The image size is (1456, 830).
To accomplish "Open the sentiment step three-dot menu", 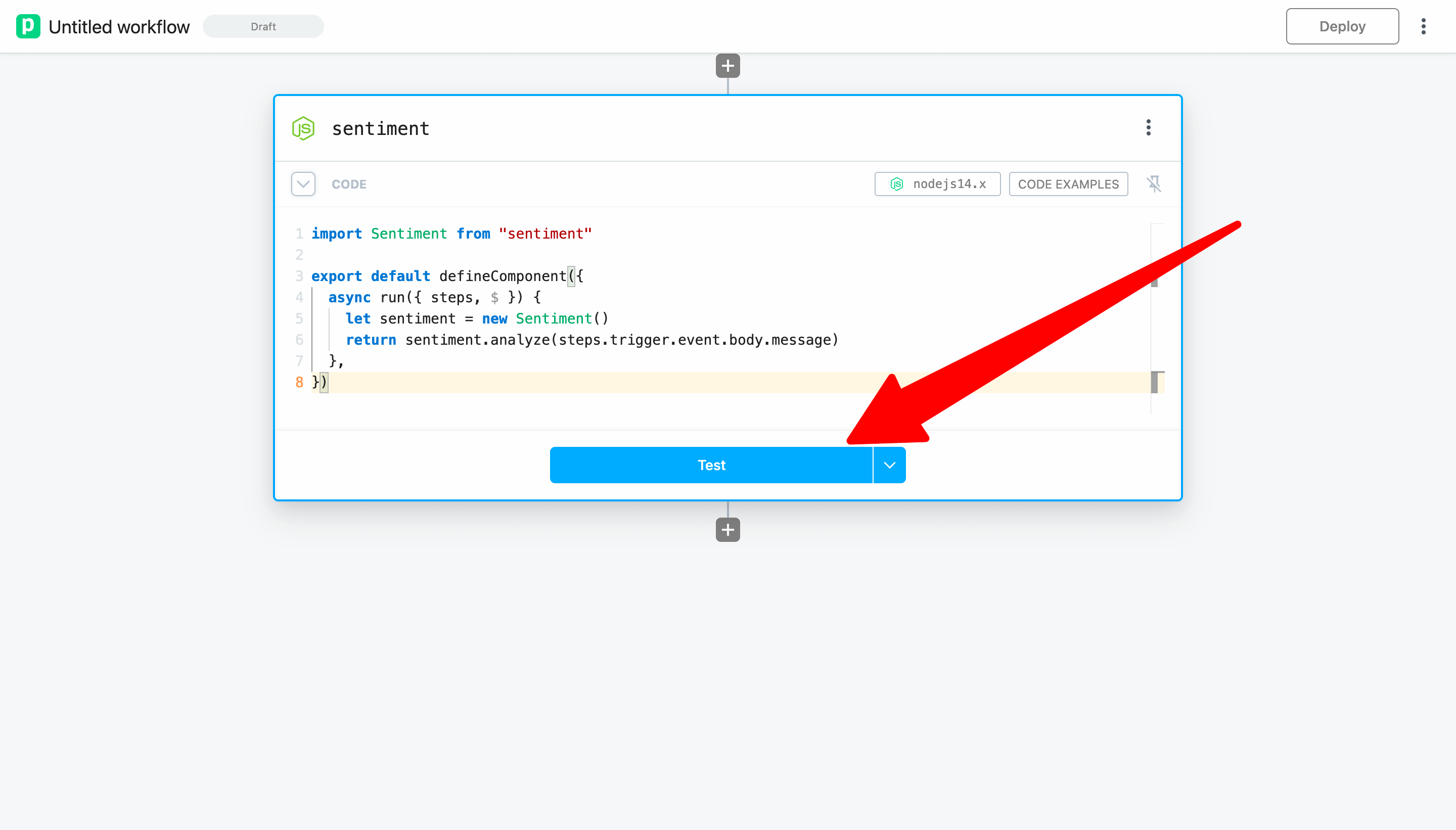I will (1148, 128).
